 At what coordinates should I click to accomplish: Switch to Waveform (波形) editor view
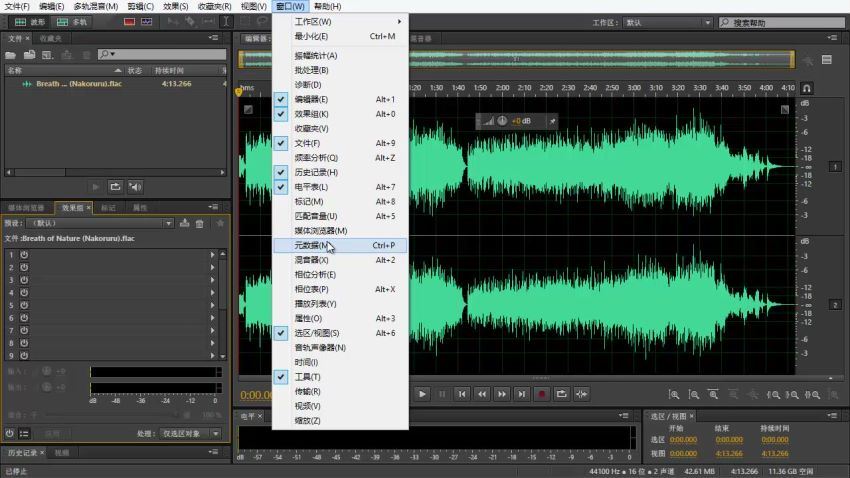tap(30, 22)
